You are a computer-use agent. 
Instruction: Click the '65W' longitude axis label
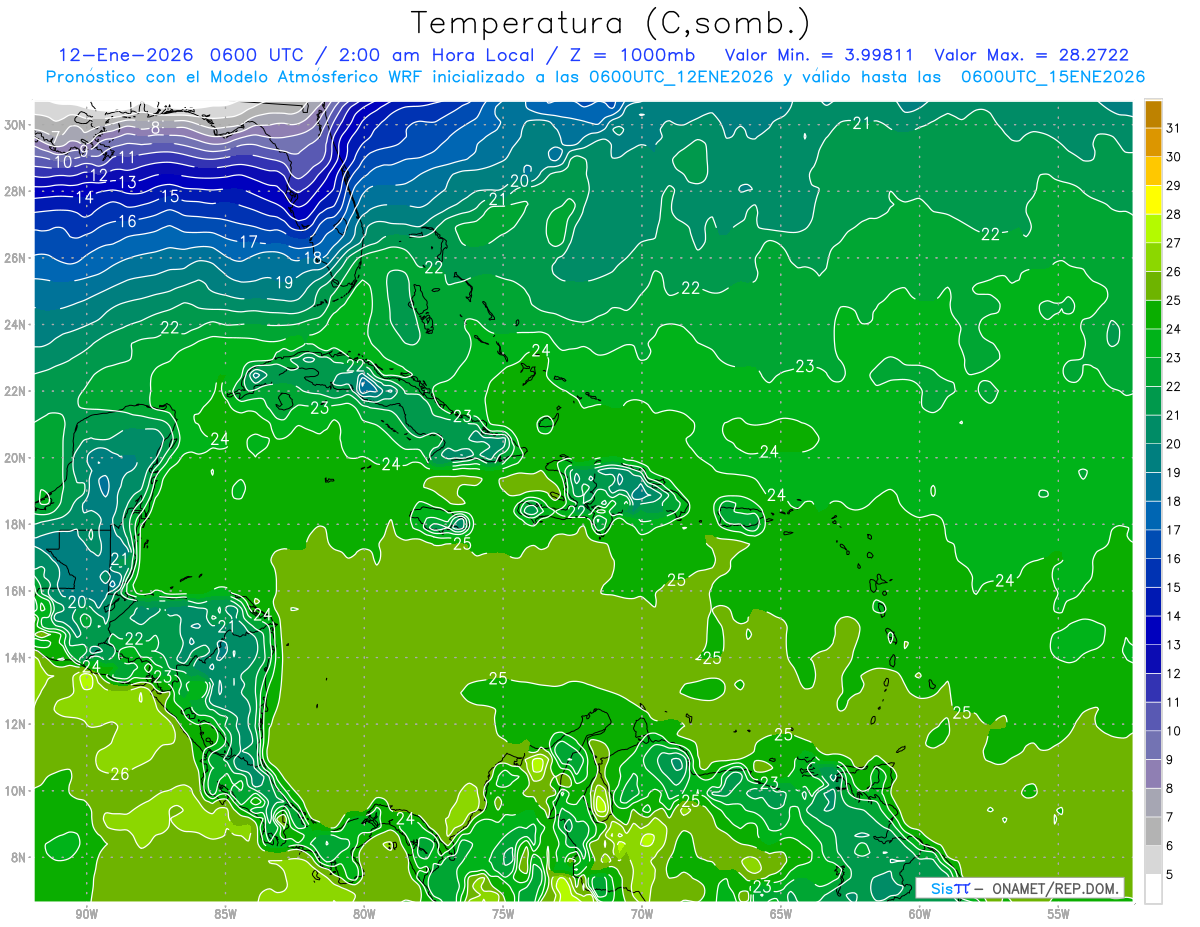pos(781,914)
